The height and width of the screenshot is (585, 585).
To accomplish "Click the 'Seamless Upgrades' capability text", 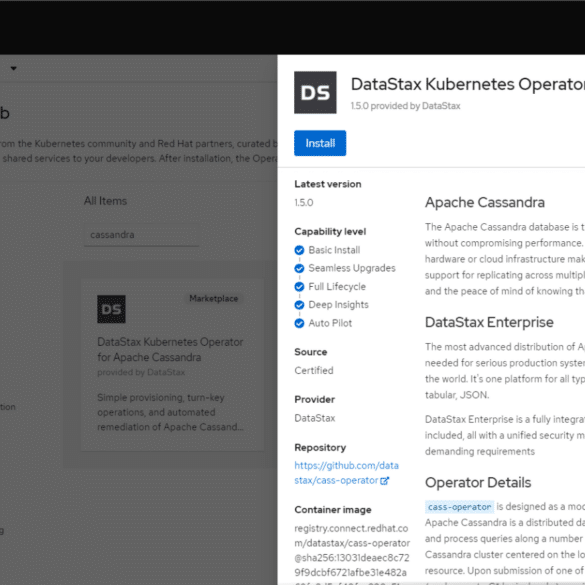I will click(x=352, y=268).
